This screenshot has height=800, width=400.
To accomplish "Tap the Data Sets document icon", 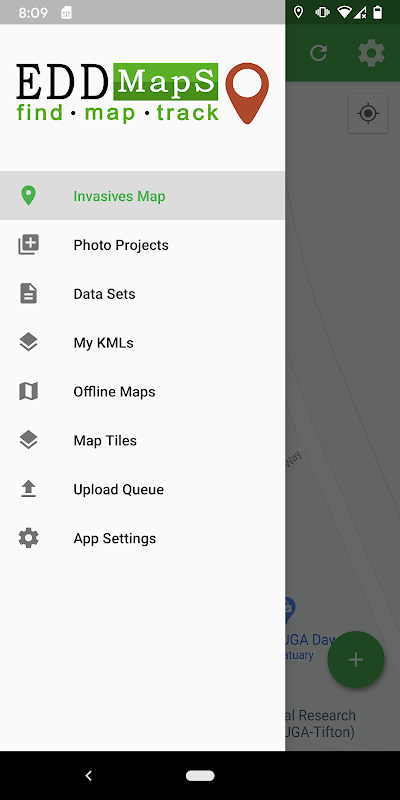I will click(29, 294).
